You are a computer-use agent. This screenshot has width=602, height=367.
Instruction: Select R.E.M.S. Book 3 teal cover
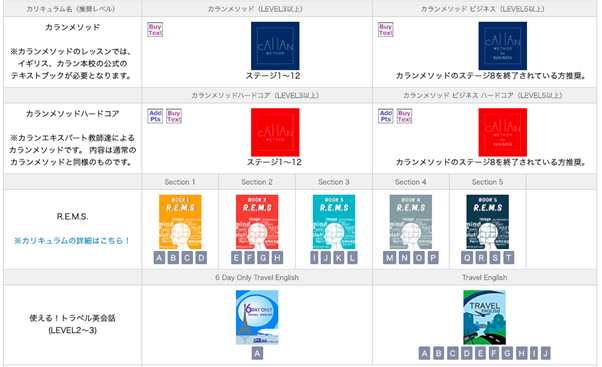pos(334,222)
